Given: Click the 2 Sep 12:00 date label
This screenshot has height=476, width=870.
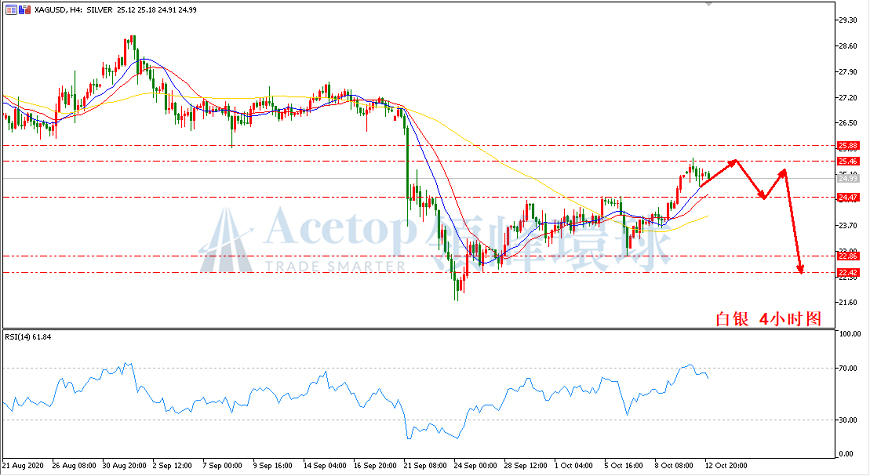Looking at the screenshot, I should click(x=173, y=465).
